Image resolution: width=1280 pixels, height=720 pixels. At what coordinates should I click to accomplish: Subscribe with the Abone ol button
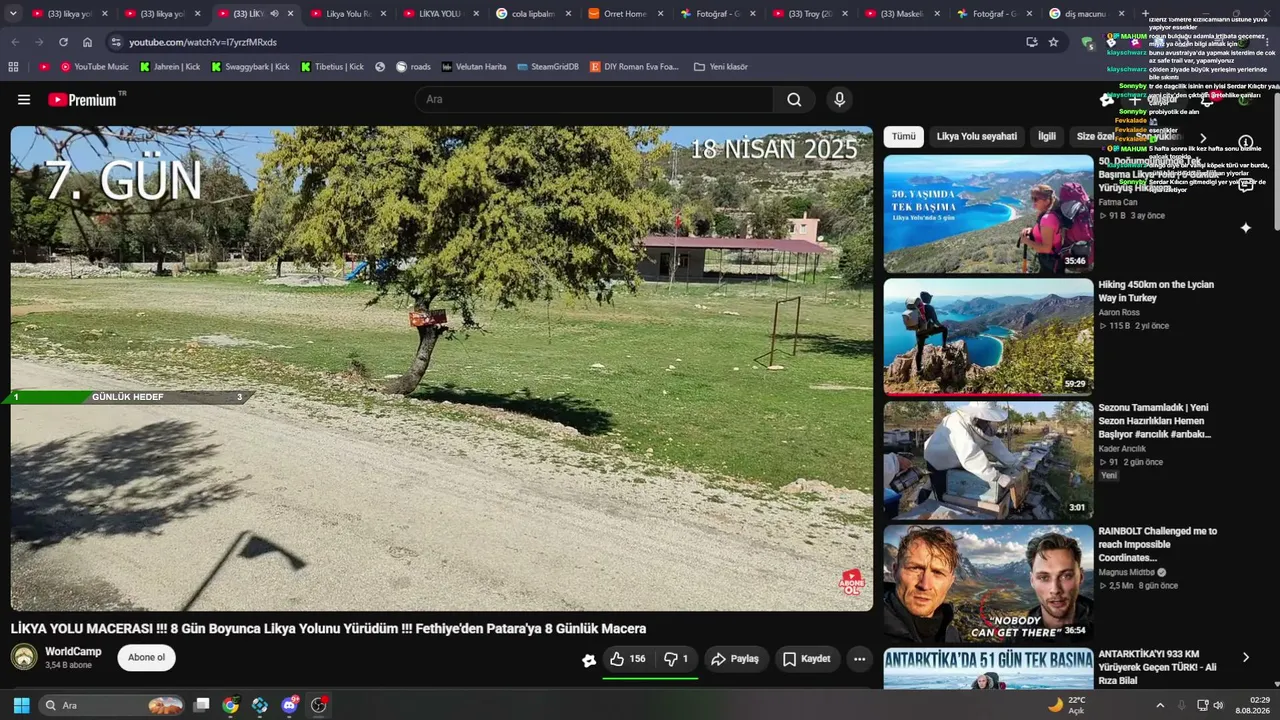(146, 657)
